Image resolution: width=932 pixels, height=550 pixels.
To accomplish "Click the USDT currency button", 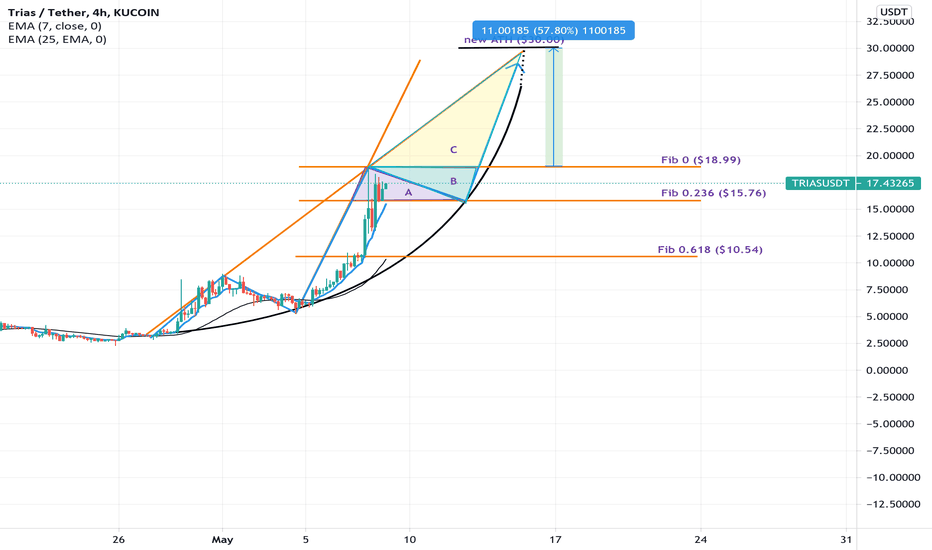I will 893,12.
